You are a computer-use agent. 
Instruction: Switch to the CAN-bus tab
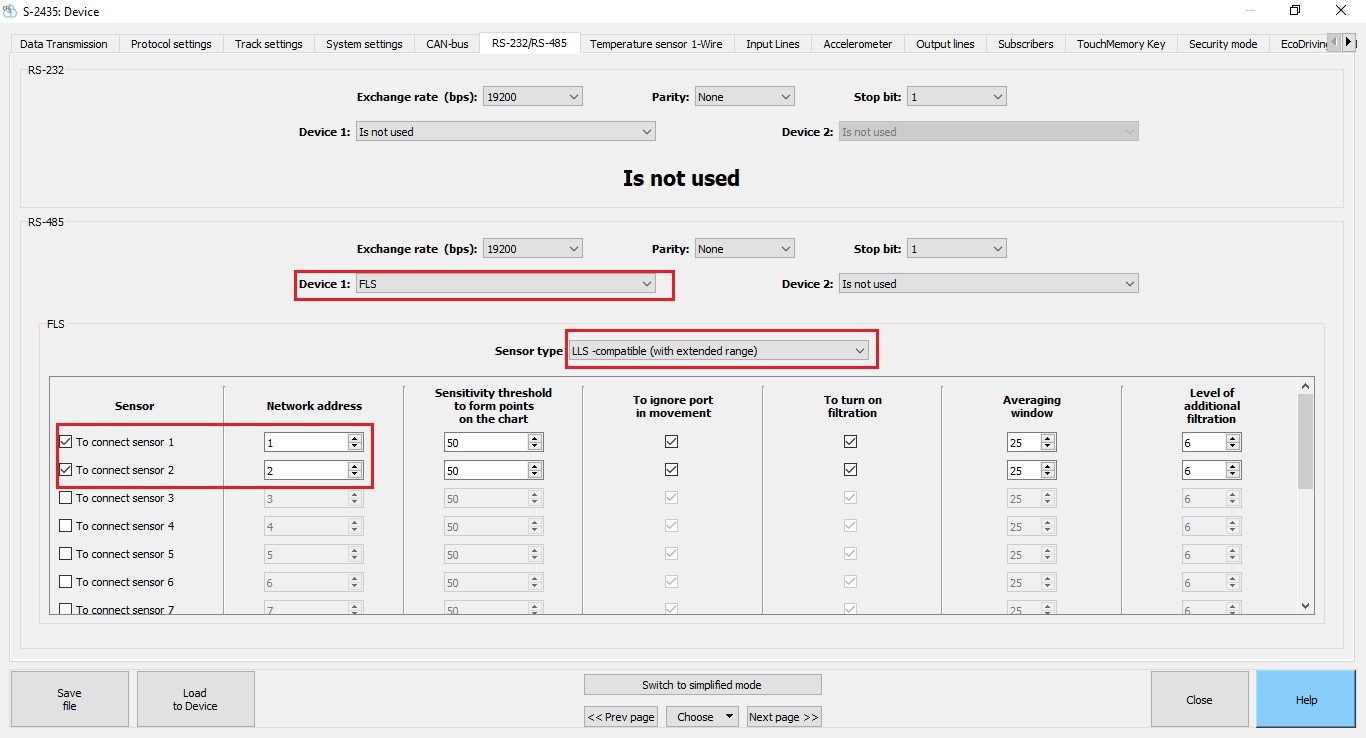[x=446, y=44]
